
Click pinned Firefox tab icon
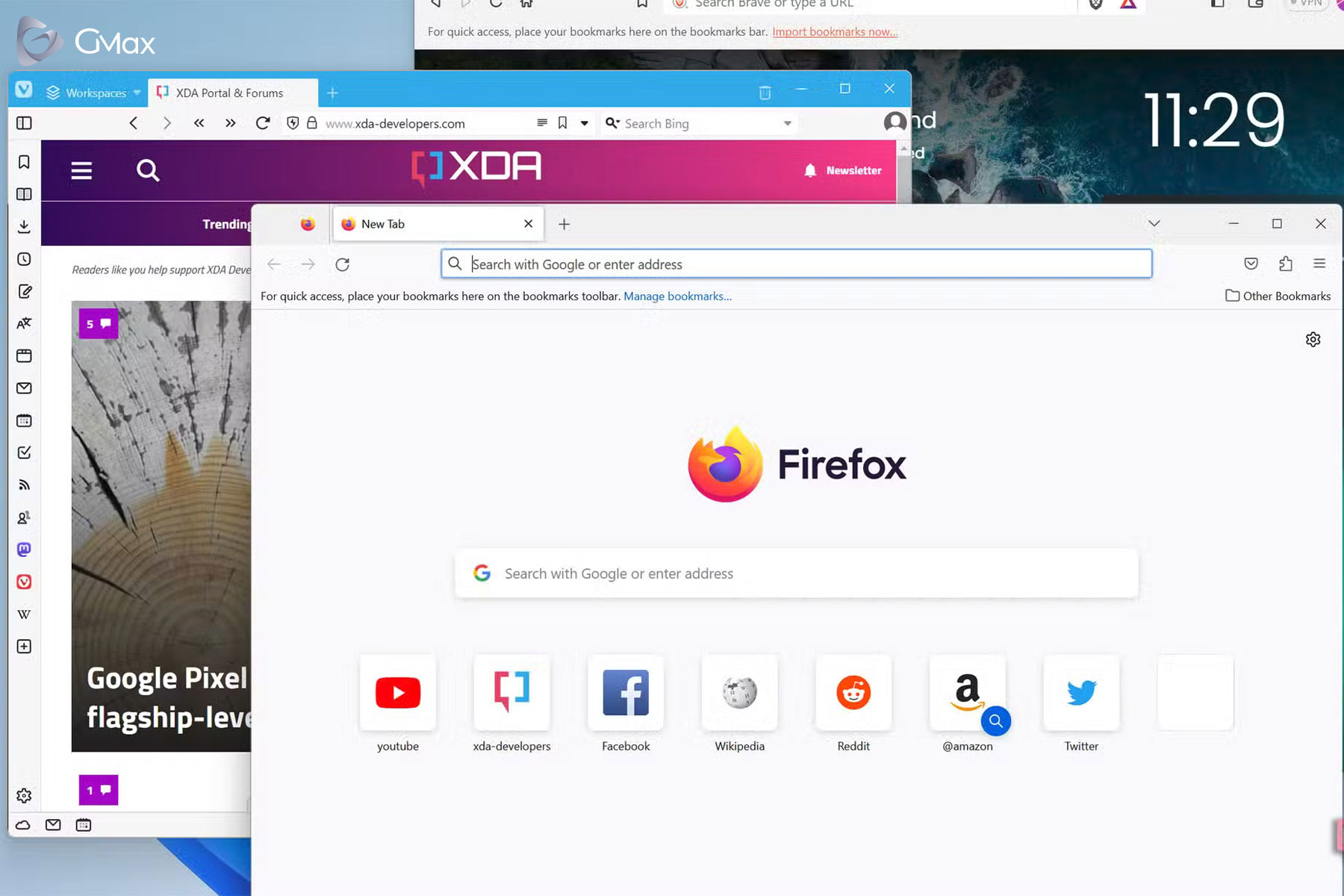click(308, 224)
